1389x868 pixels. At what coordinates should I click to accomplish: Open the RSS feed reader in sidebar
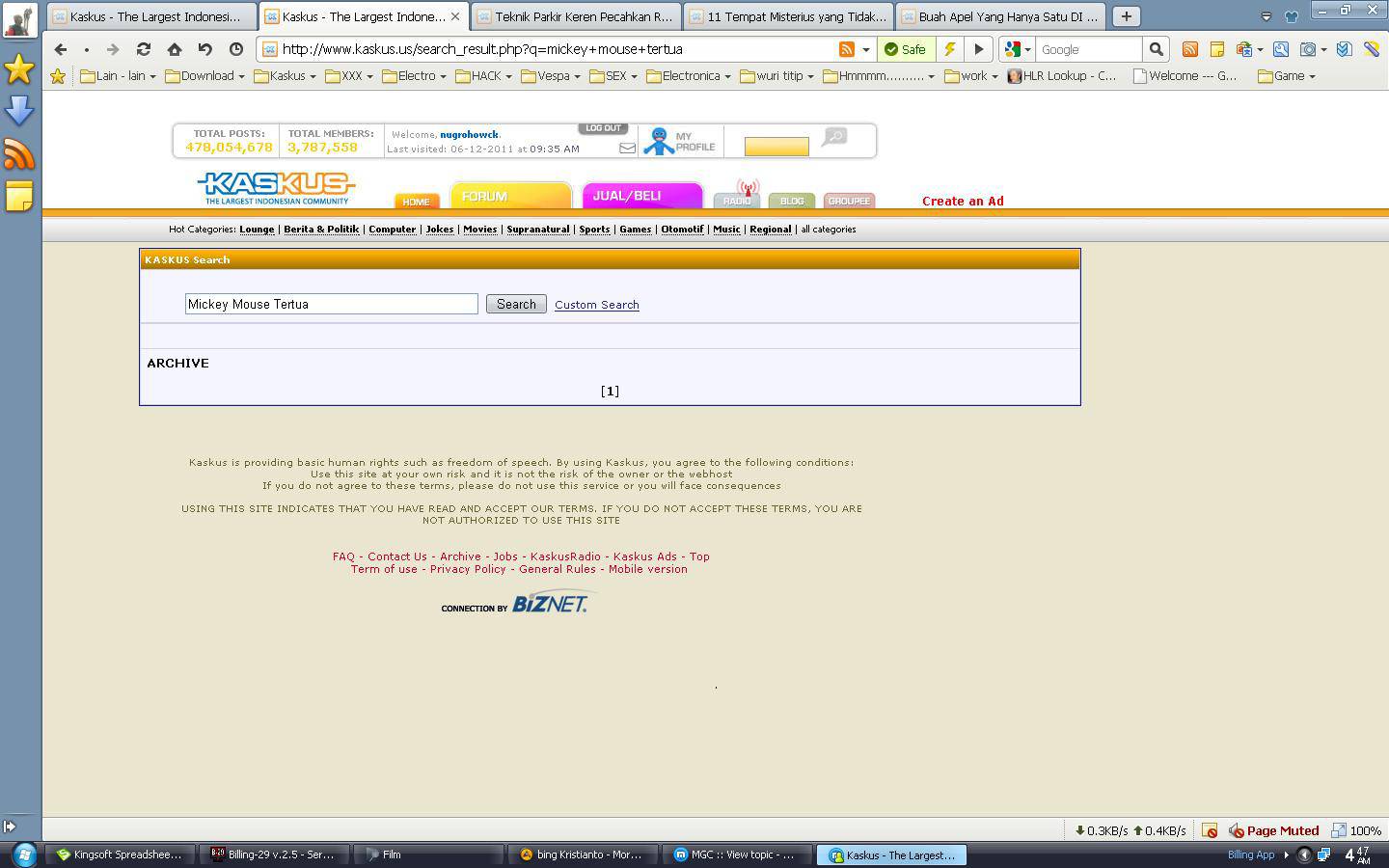pyautogui.click(x=19, y=153)
